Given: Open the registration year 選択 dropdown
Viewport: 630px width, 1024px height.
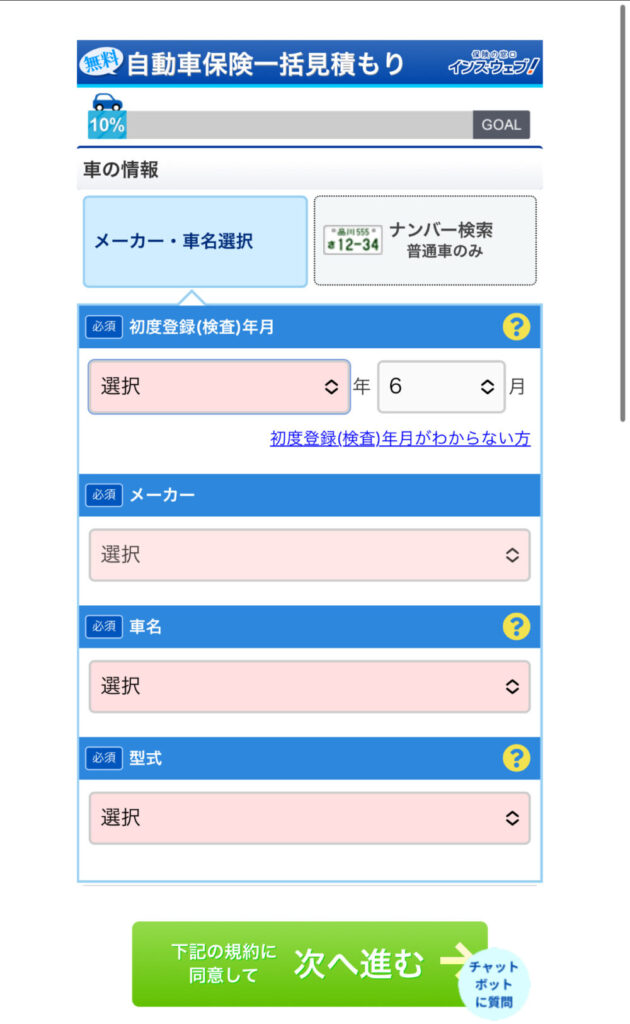Looking at the screenshot, I should point(219,387).
